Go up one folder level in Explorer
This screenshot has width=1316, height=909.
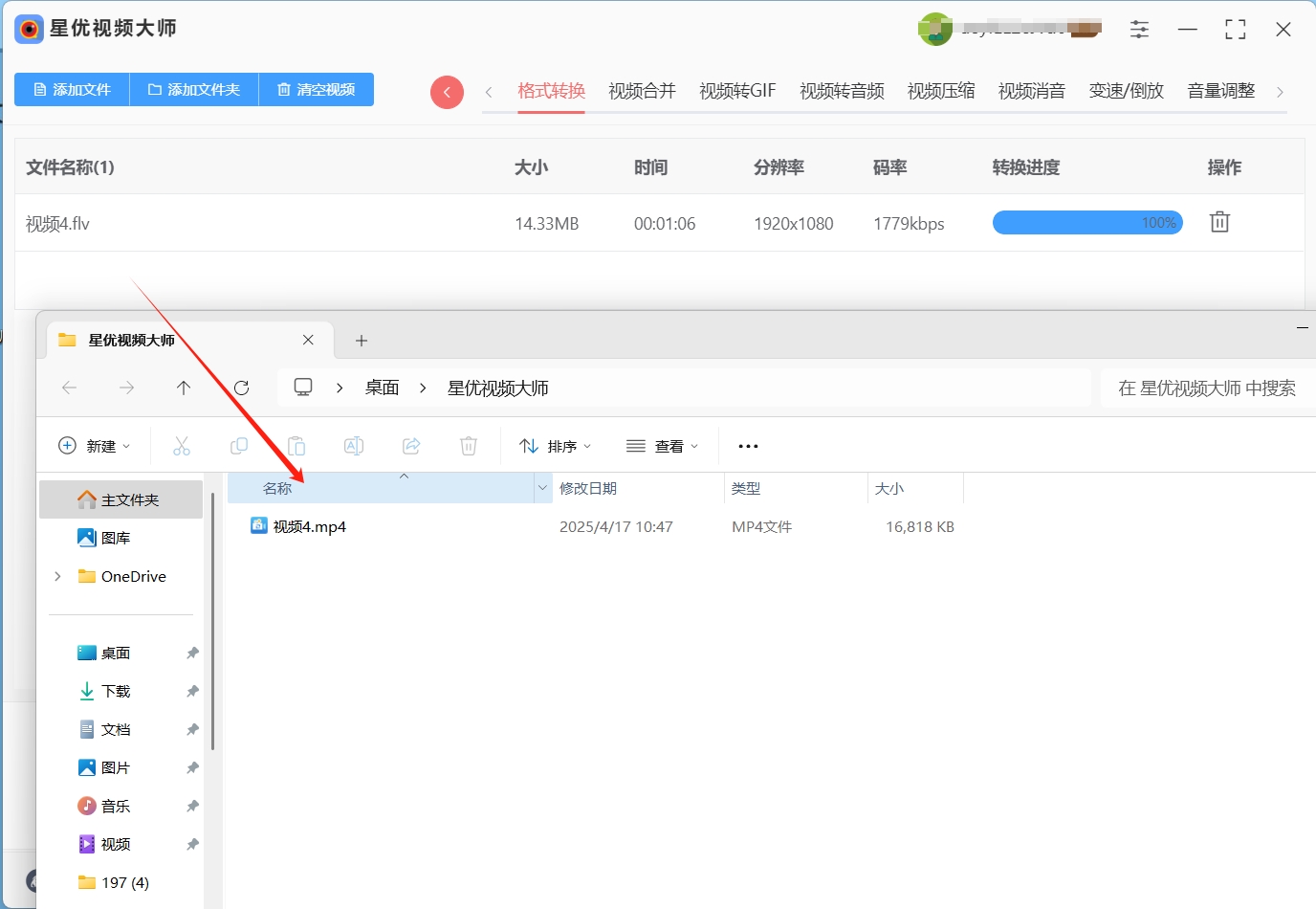pos(184,388)
